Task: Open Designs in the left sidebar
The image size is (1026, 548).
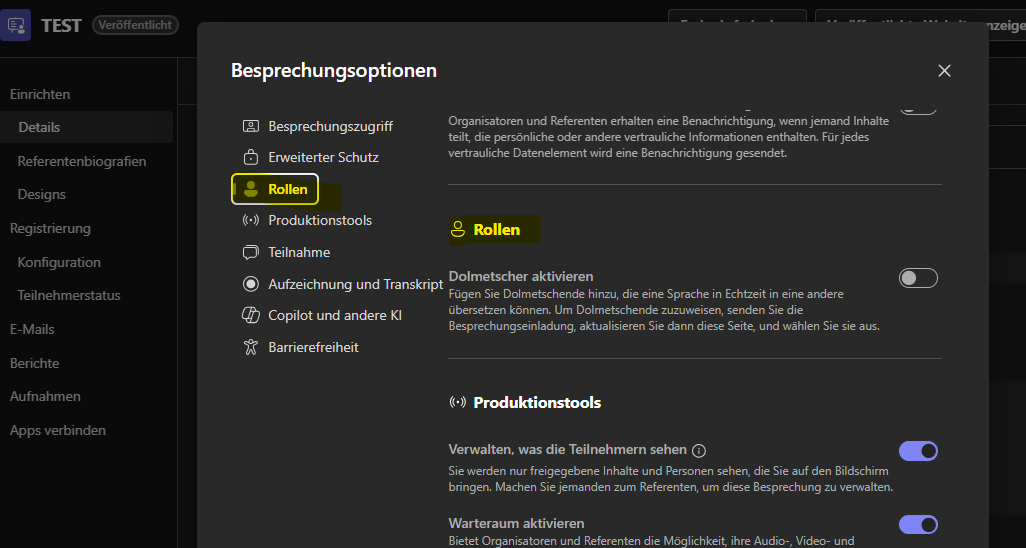Action: point(42,194)
